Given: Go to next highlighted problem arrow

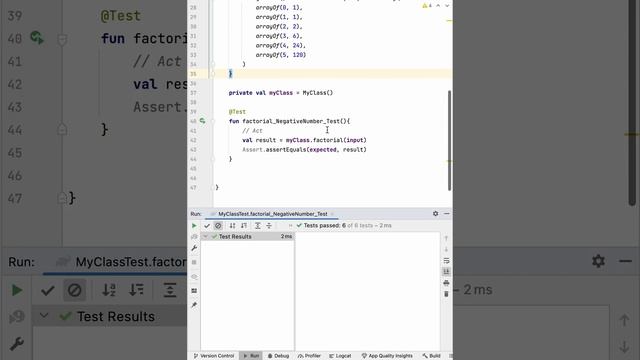Looking at the screenshot, I should pos(447,6).
